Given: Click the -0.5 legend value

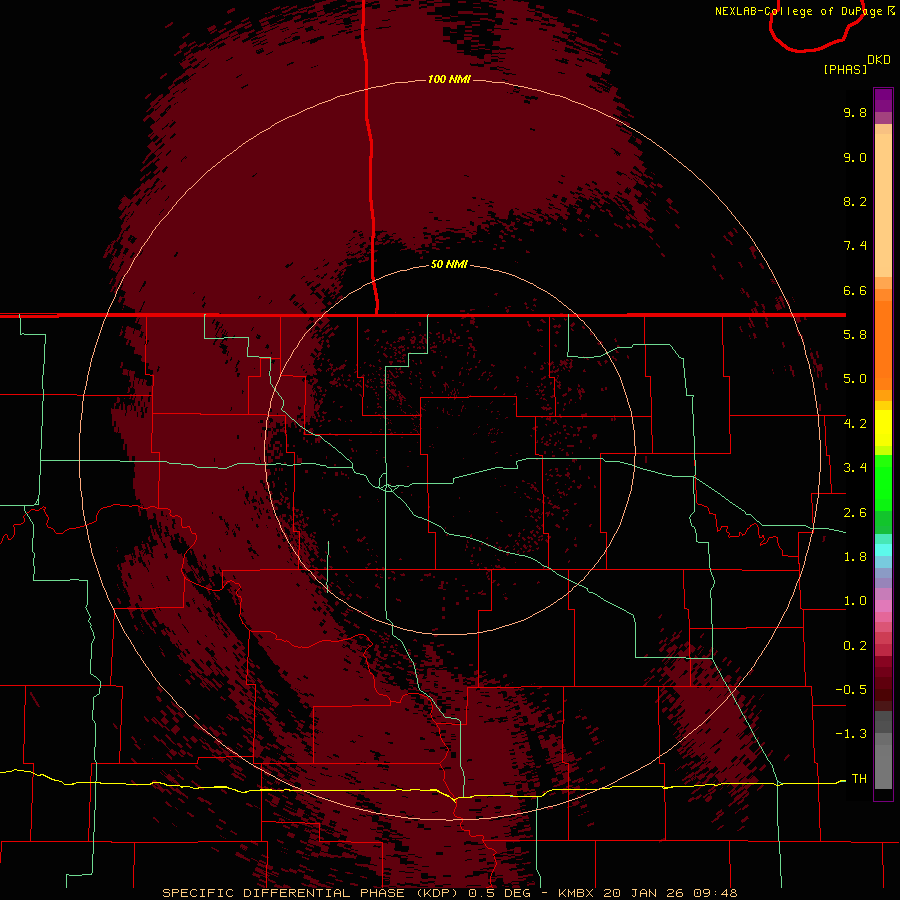Looking at the screenshot, I should tap(851, 690).
